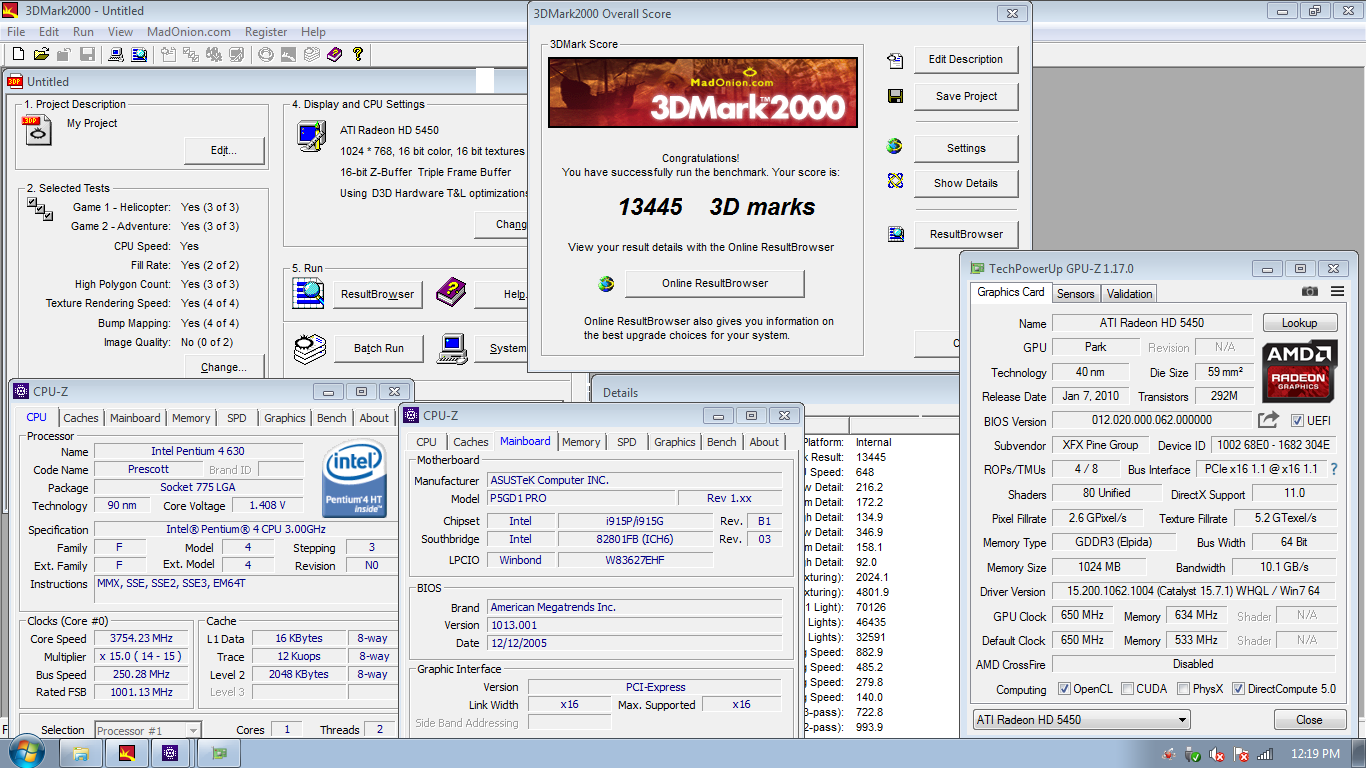Click the 3DMark2000 banner image
Viewport: 1366px width, 768px height.
coord(702,92)
